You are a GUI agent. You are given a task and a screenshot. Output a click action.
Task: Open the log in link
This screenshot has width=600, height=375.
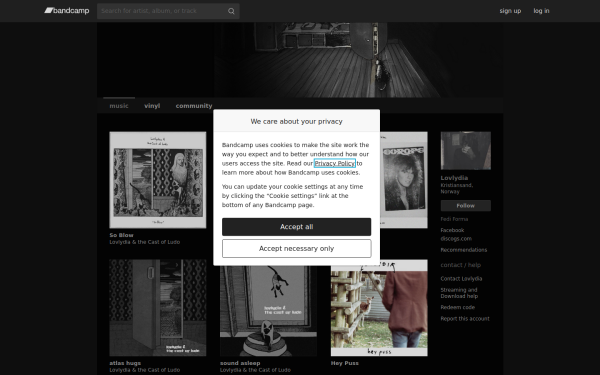coord(541,11)
